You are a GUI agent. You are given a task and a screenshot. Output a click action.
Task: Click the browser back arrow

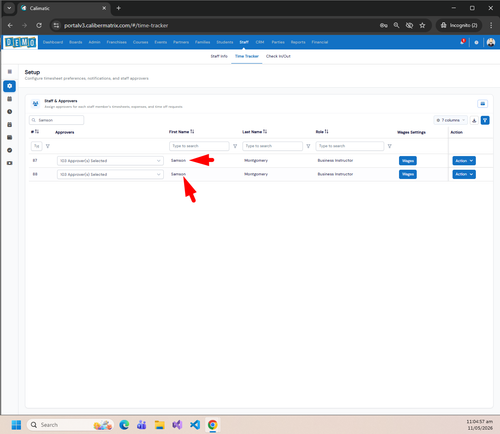click(x=10, y=25)
